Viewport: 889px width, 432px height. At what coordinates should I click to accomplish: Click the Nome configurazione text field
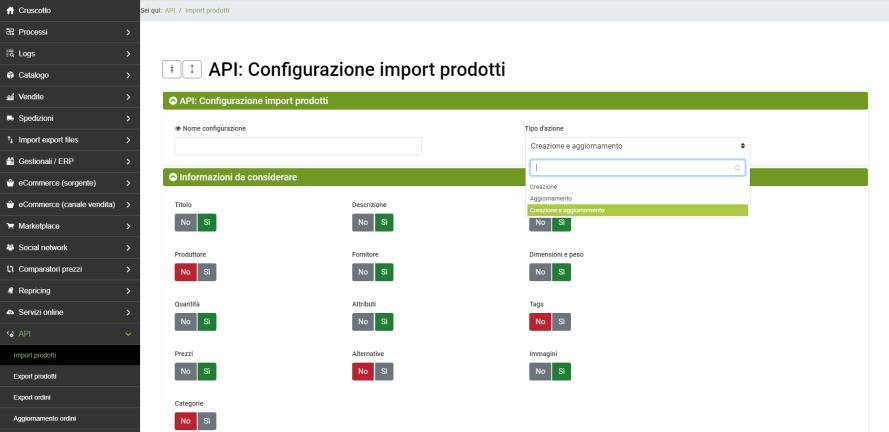tap(298, 146)
